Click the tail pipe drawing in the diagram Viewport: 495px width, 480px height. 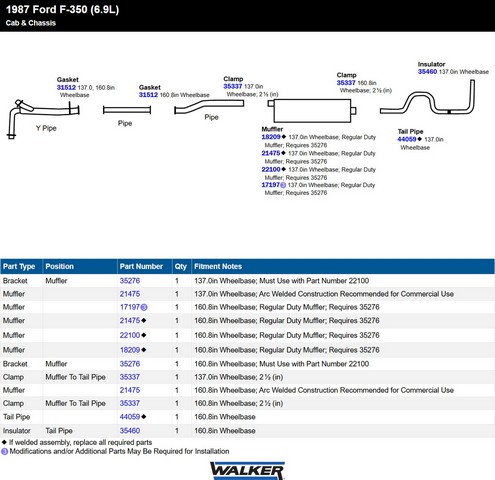pos(427,97)
